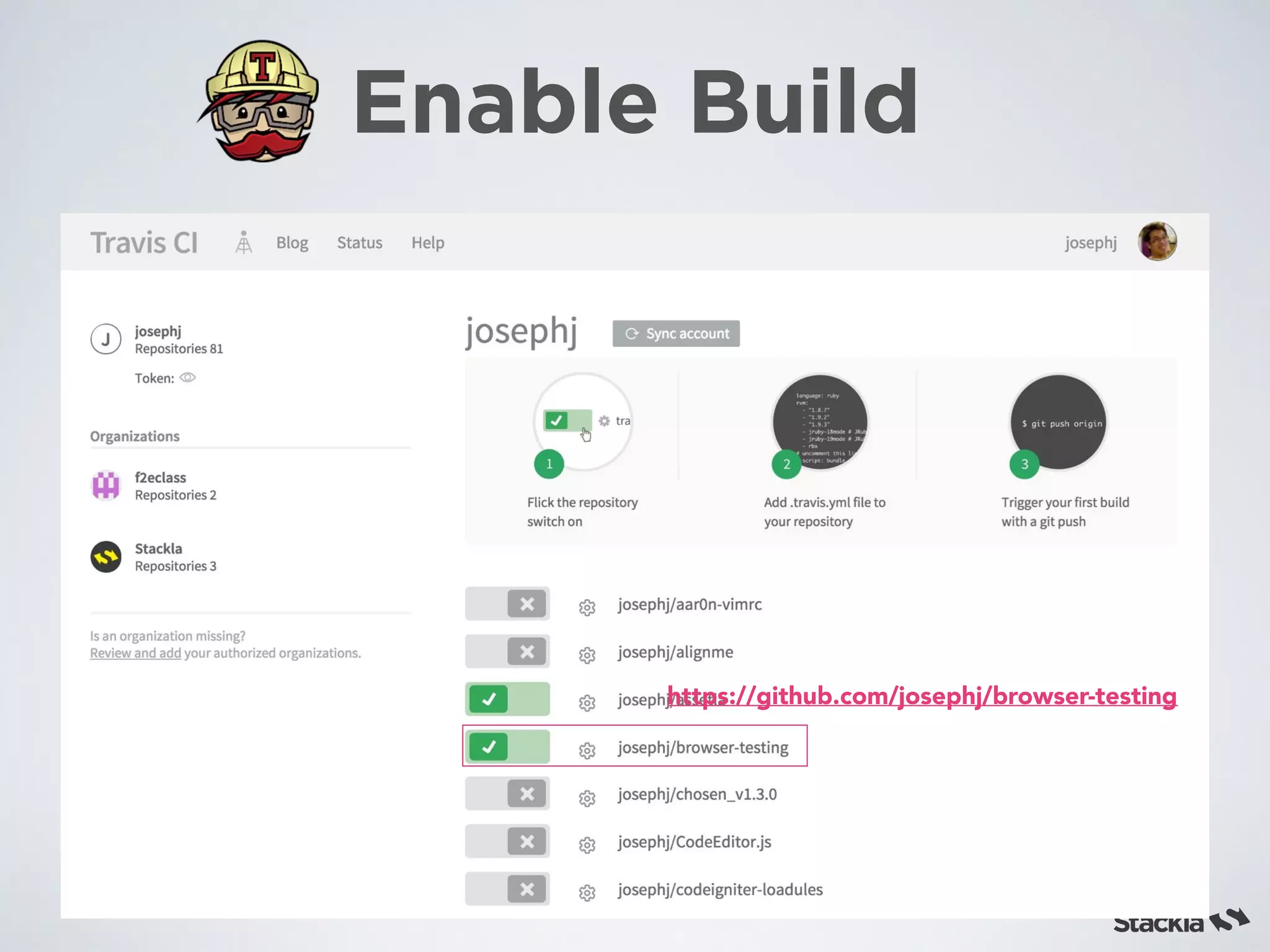Open settings gear for josephj/browser-testing
The height and width of the screenshot is (952, 1270).
pyautogui.click(x=587, y=751)
